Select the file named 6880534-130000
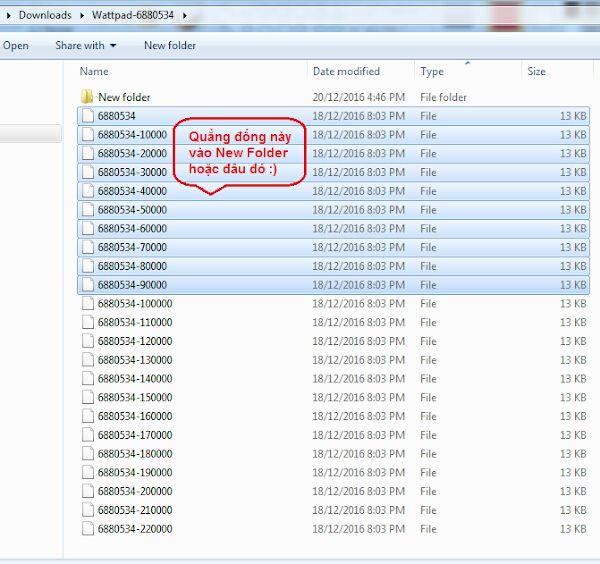 point(135,360)
